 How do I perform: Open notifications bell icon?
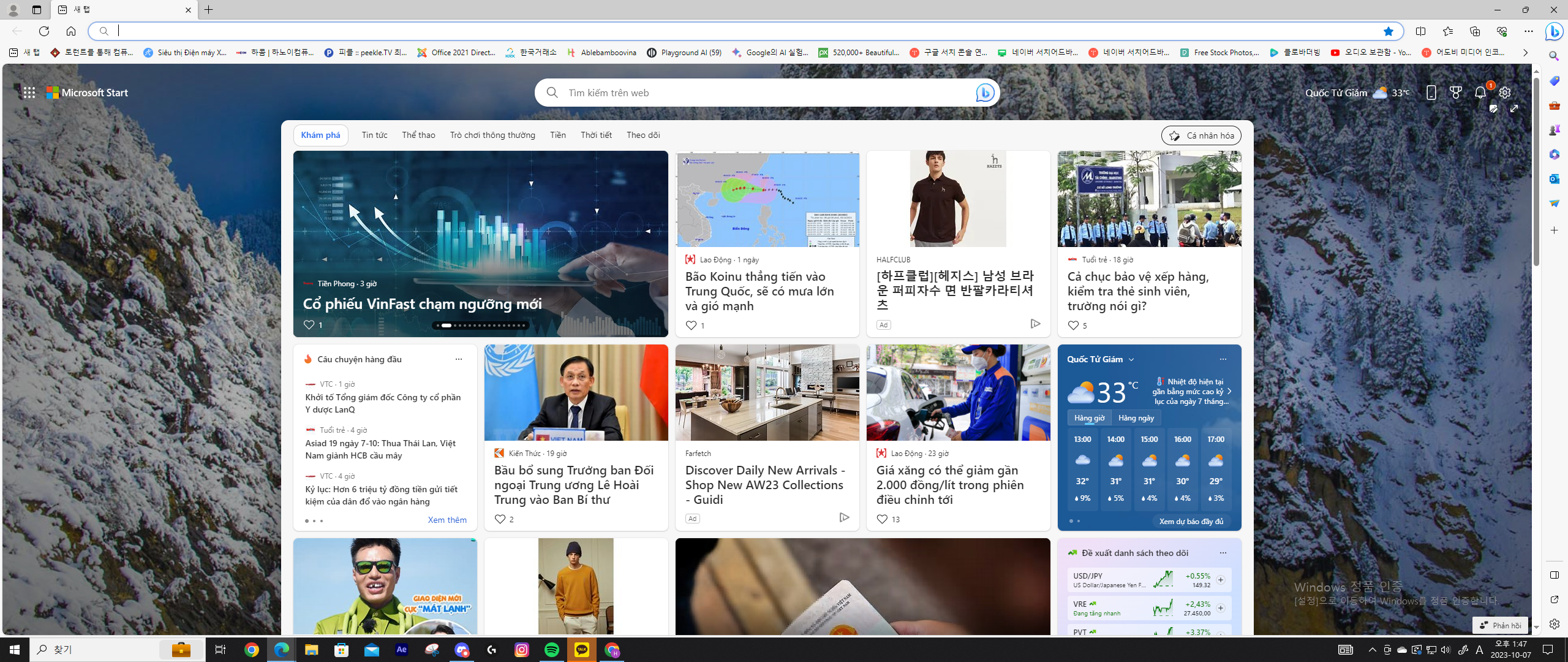tap(1480, 93)
